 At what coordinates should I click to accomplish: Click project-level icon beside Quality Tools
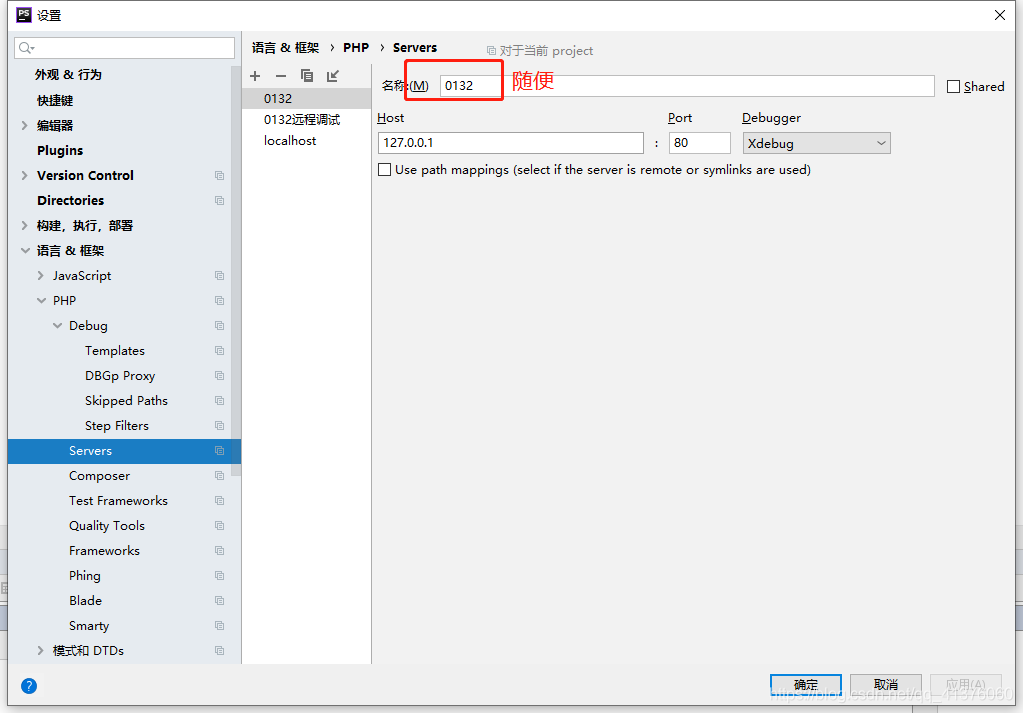pyautogui.click(x=219, y=526)
